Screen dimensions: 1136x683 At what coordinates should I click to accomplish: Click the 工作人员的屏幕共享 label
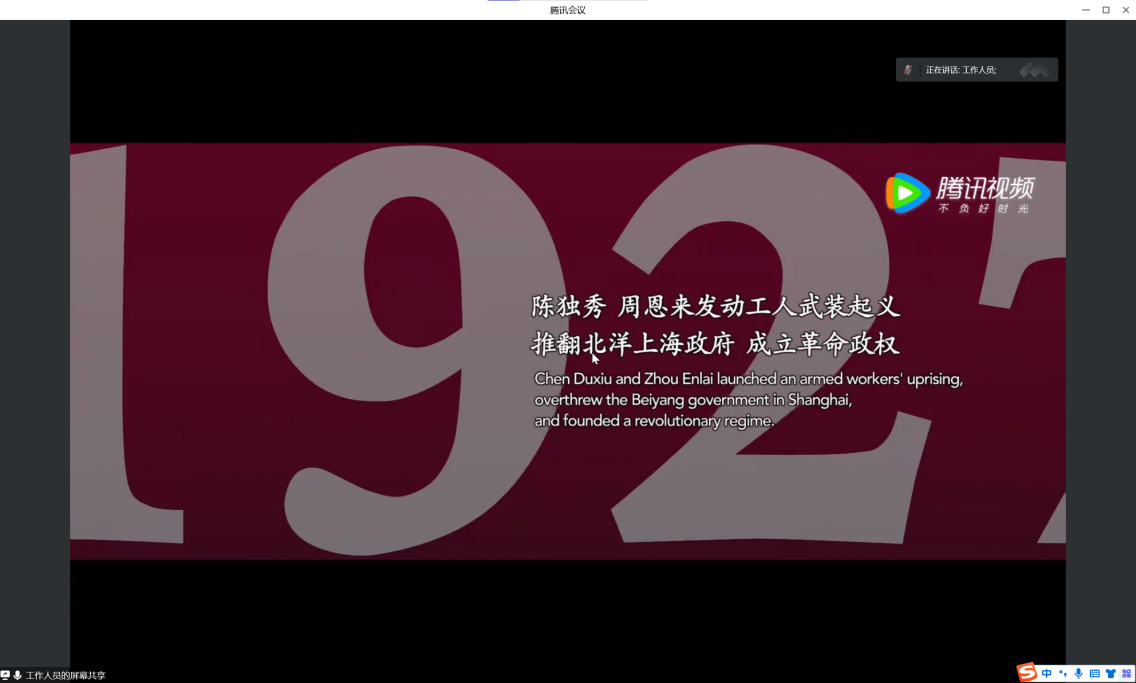click(x=65, y=676)
